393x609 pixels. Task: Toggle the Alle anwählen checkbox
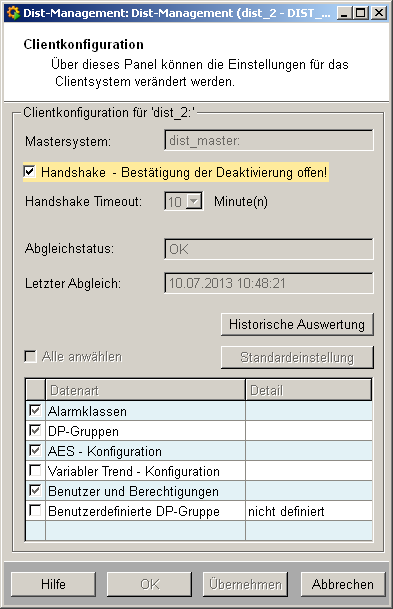pyautogui.click(x=30, y=356)
